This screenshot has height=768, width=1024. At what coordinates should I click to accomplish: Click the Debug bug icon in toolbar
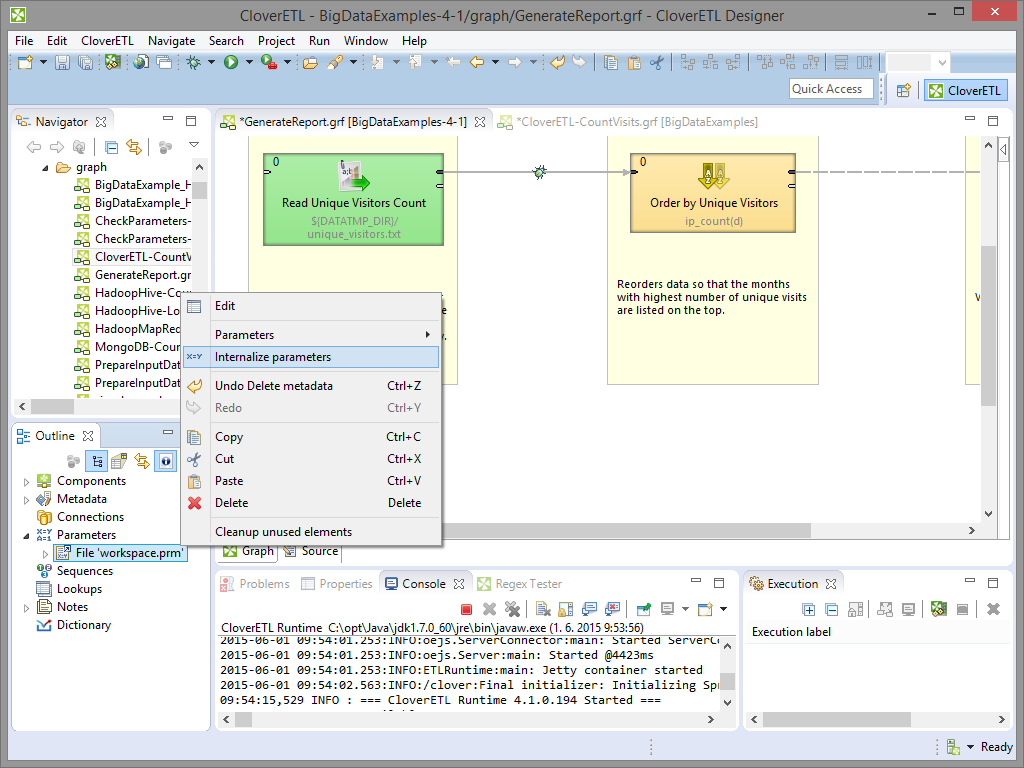193,62
